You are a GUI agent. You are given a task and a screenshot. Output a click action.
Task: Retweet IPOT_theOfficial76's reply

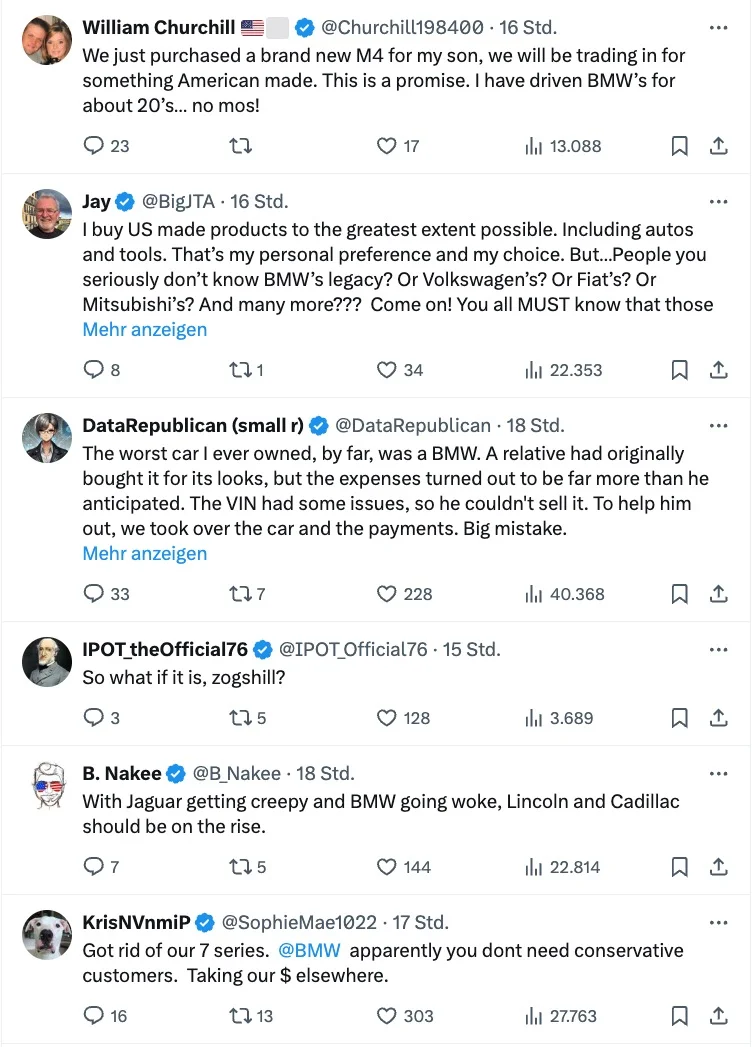(240, 718)
